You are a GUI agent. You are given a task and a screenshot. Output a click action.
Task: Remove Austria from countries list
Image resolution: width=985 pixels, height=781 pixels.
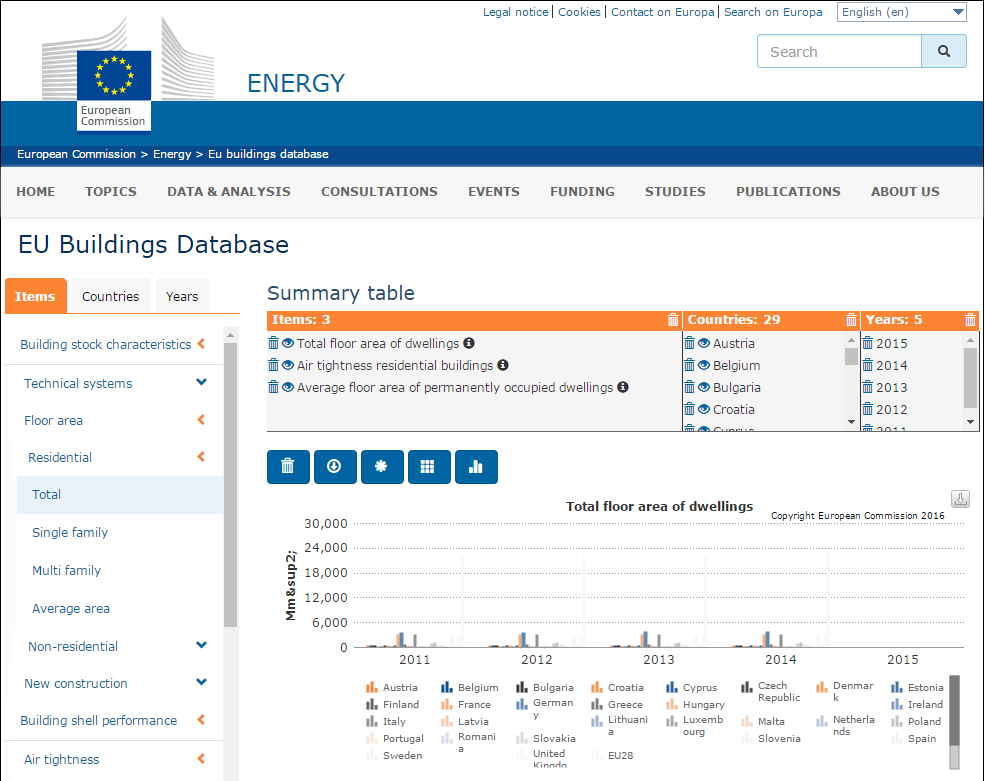690,343
